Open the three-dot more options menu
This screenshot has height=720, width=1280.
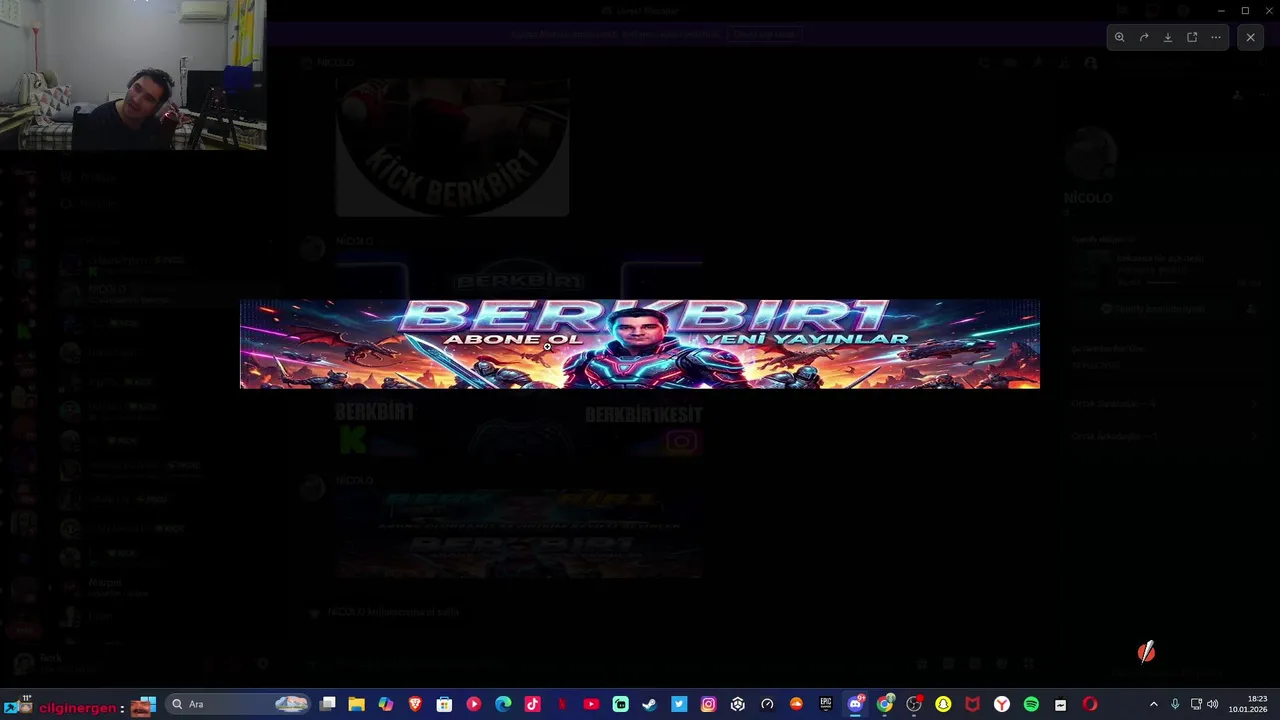[1216, 37]
